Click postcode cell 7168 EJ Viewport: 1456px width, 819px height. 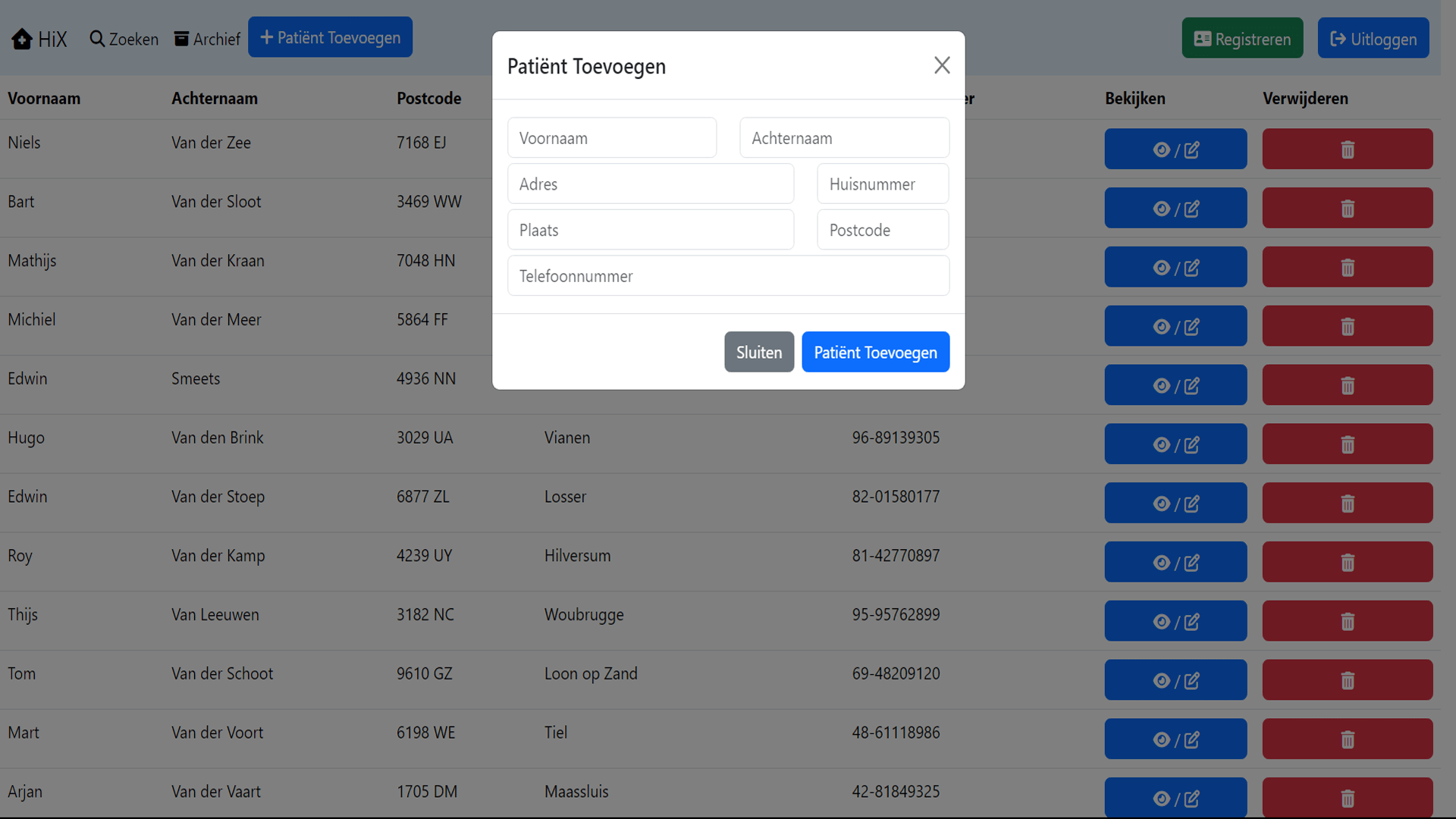[422, 143]
